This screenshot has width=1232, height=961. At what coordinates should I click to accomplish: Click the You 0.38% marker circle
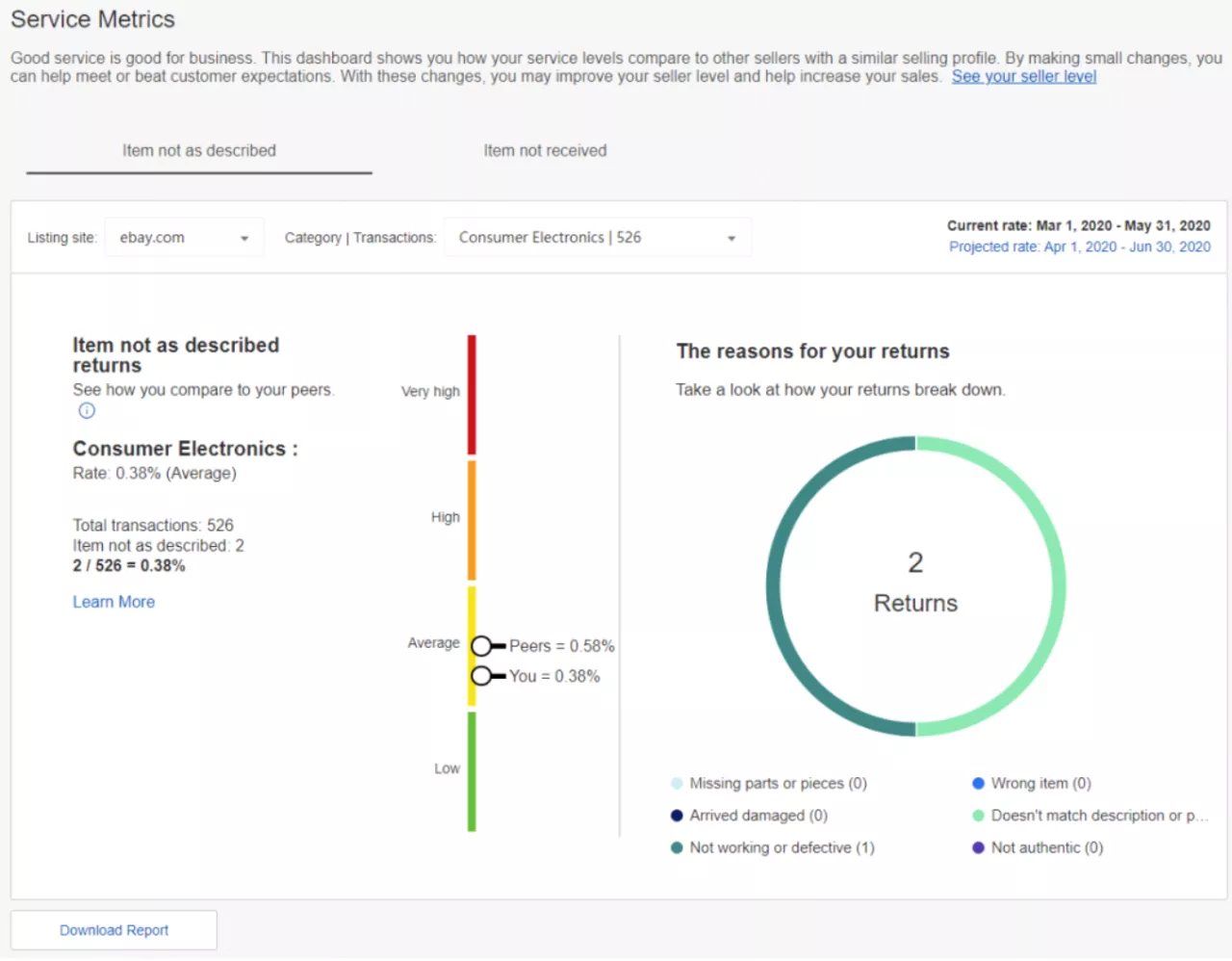[x=481, y=676]
